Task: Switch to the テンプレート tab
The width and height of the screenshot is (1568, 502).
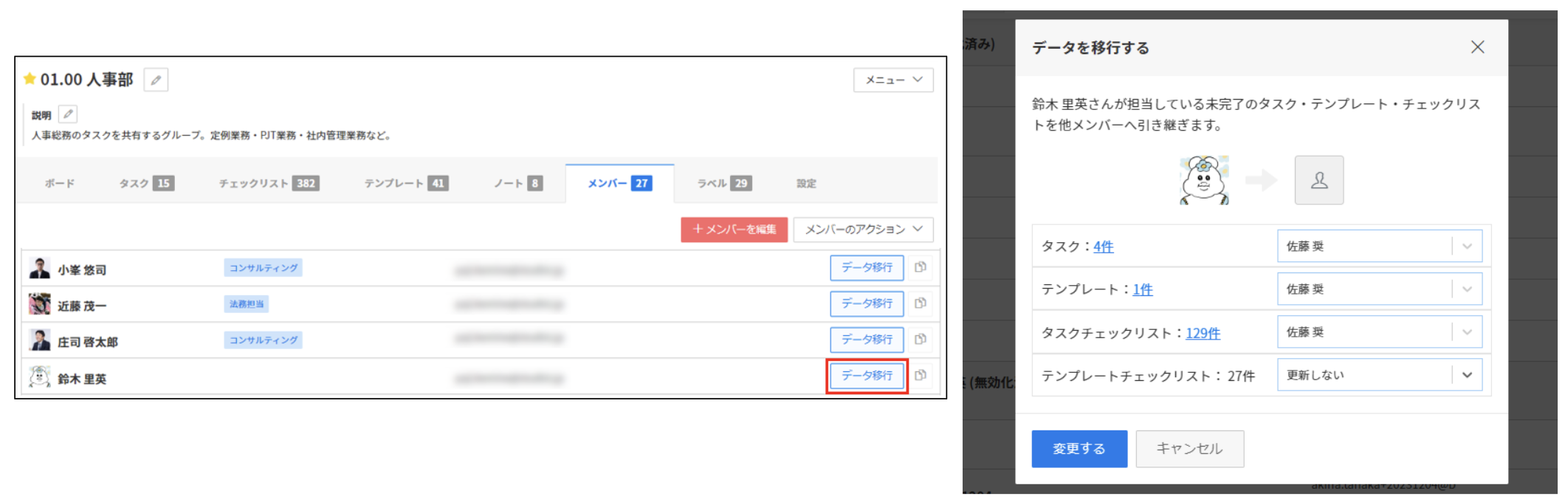Action: point(405,183)
